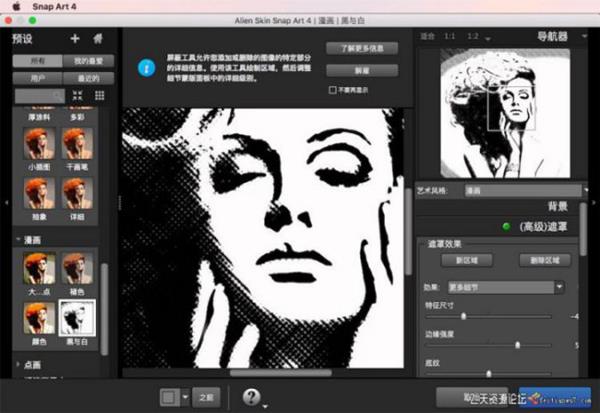
Task: Click the preview split view square icon
Action: pyautogui.click(x=169, y=396)
